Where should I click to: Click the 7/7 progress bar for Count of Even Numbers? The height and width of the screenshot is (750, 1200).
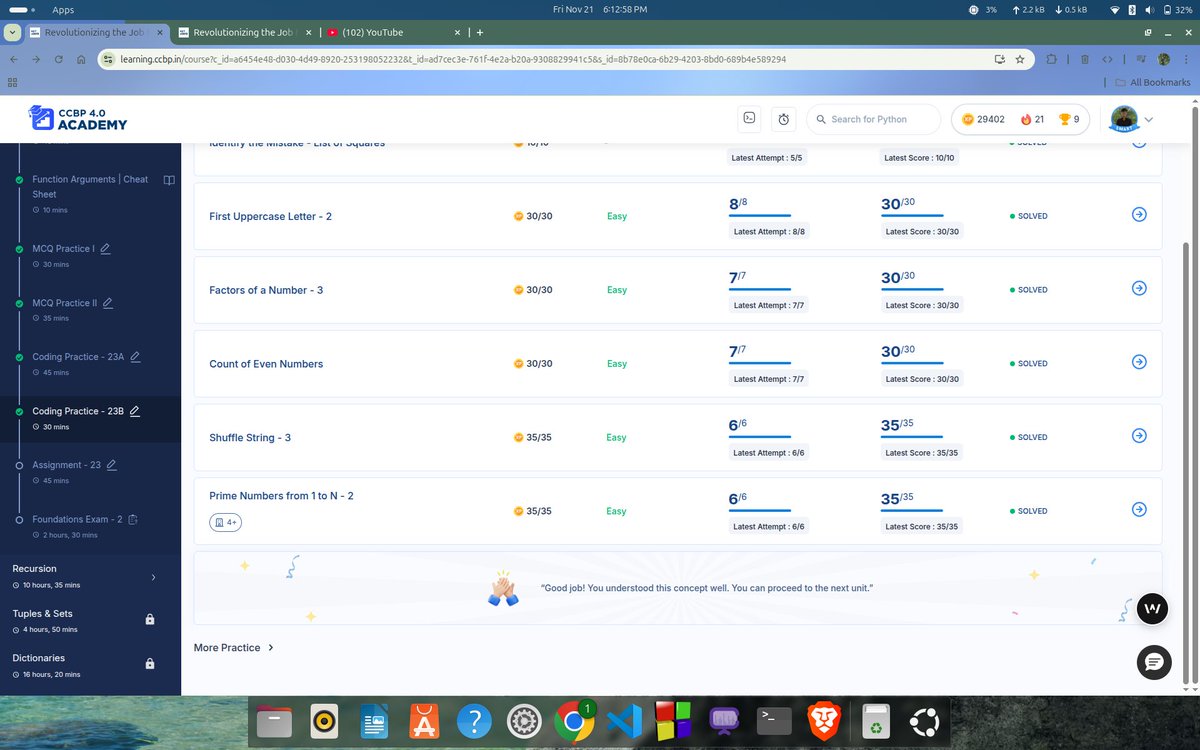[760, 362]
